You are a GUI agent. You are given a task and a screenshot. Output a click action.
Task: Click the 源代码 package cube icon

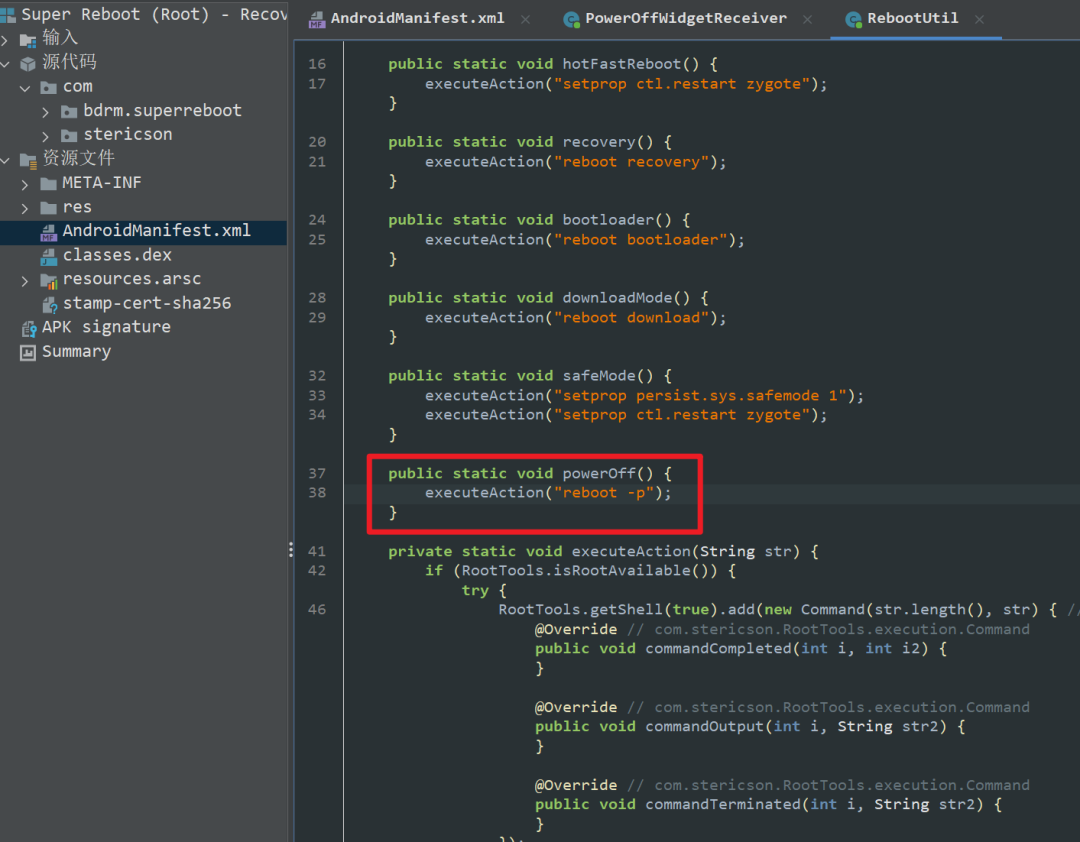tap(28, 64)
